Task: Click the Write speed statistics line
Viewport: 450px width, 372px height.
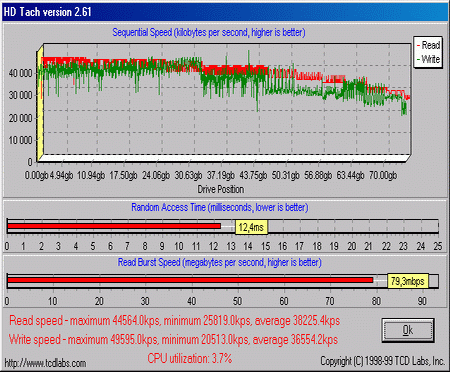Action: (173, 340)
